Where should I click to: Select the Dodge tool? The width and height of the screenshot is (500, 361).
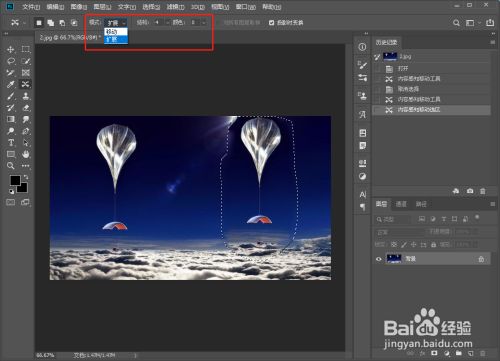click(11, 131)
